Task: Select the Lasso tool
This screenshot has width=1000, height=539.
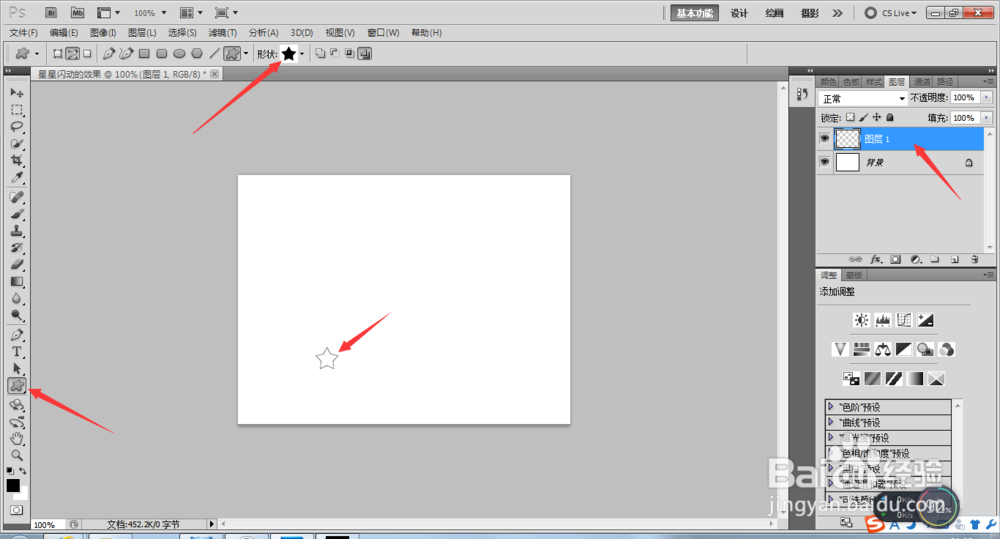Action: pos(17,127)
